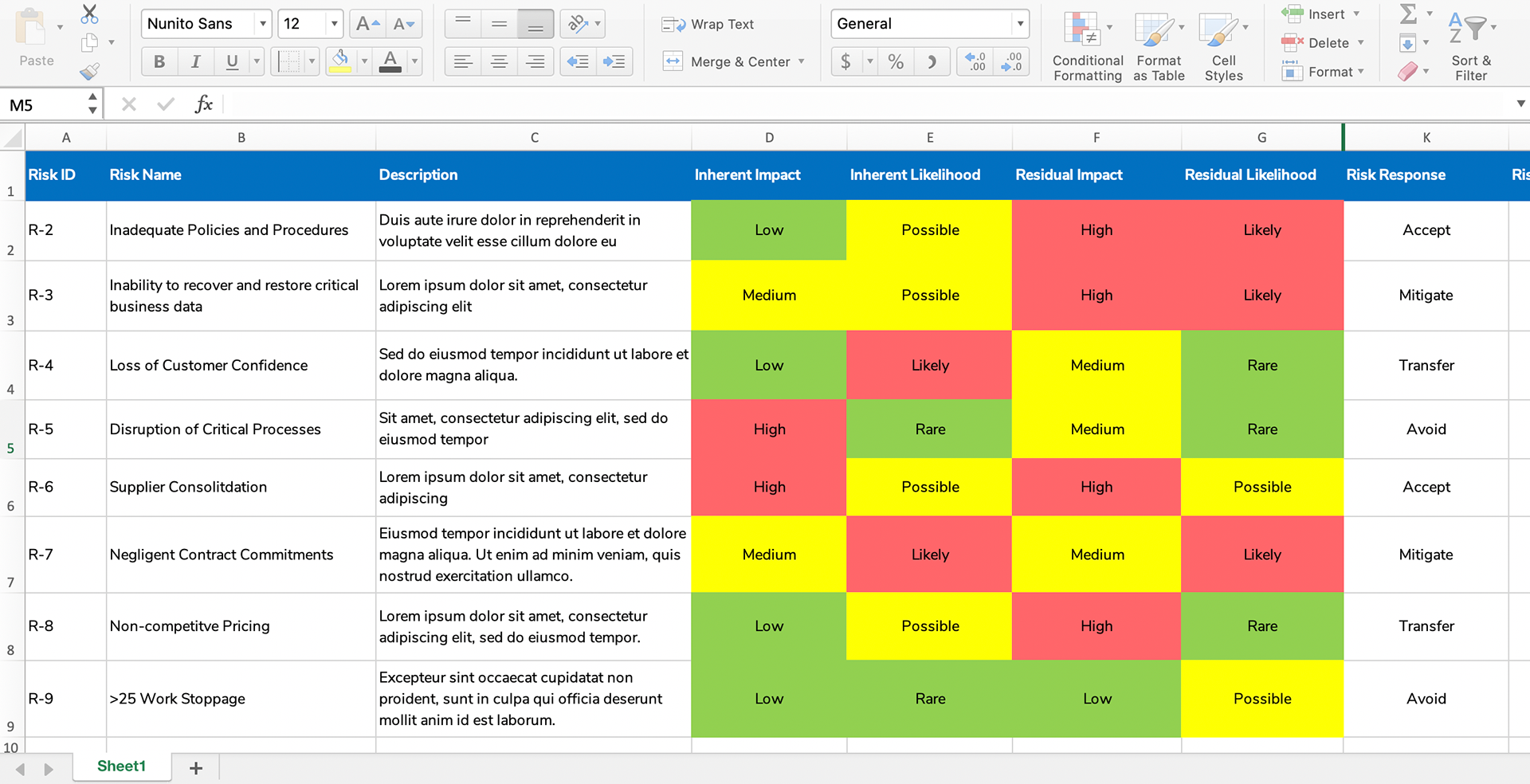This screenshot has height=784, width=1530.
Task: Open the Nunito Sans font dropdown
Action: 263,24
